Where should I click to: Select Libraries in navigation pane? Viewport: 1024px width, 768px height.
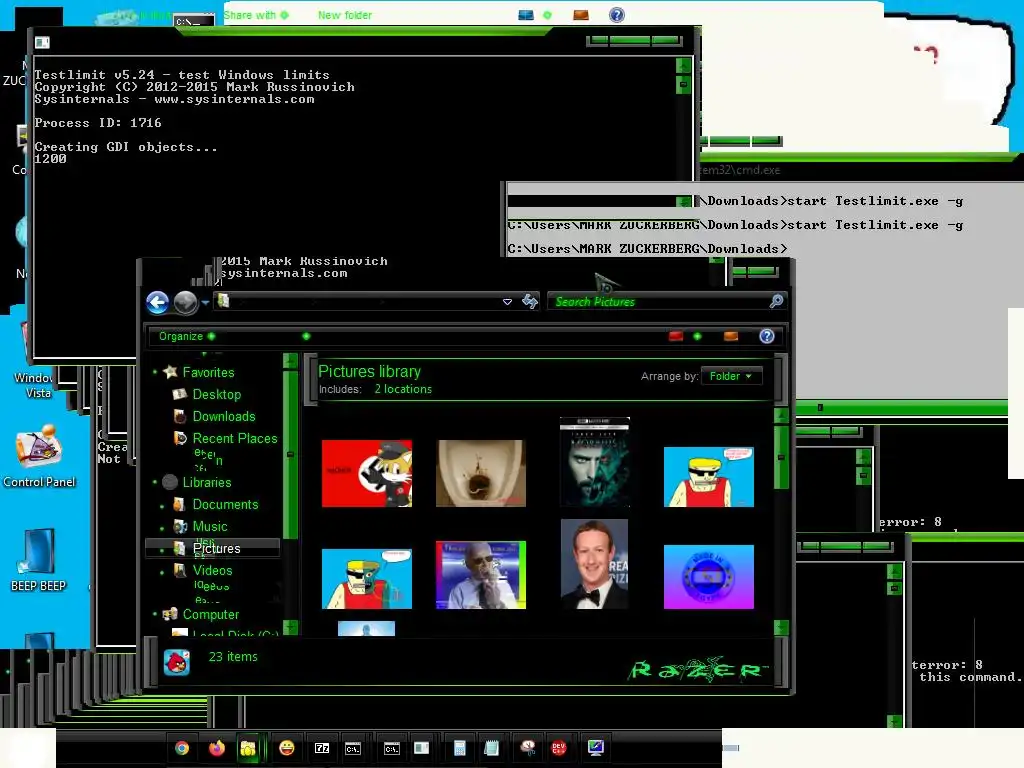207,483
